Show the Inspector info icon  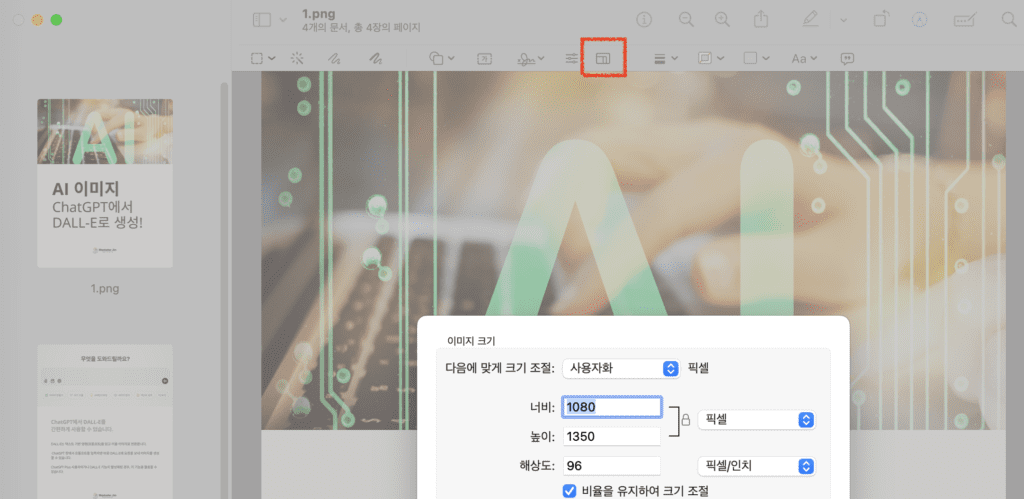[x=645, y=19]
